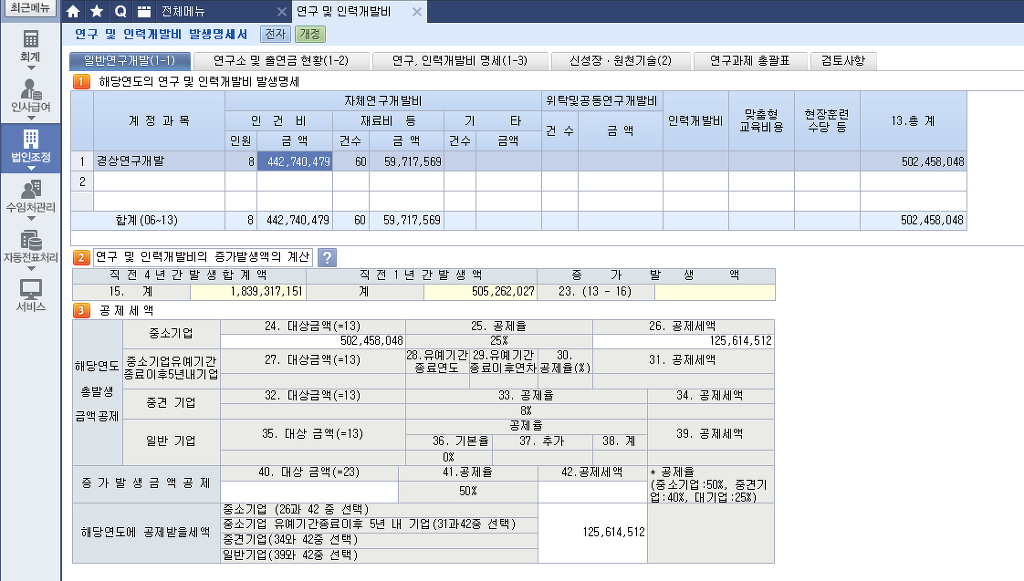Go to 신성장·원천기술(2) tab
The height and width of the screenshot is (581, 1024).
[620, 61]
